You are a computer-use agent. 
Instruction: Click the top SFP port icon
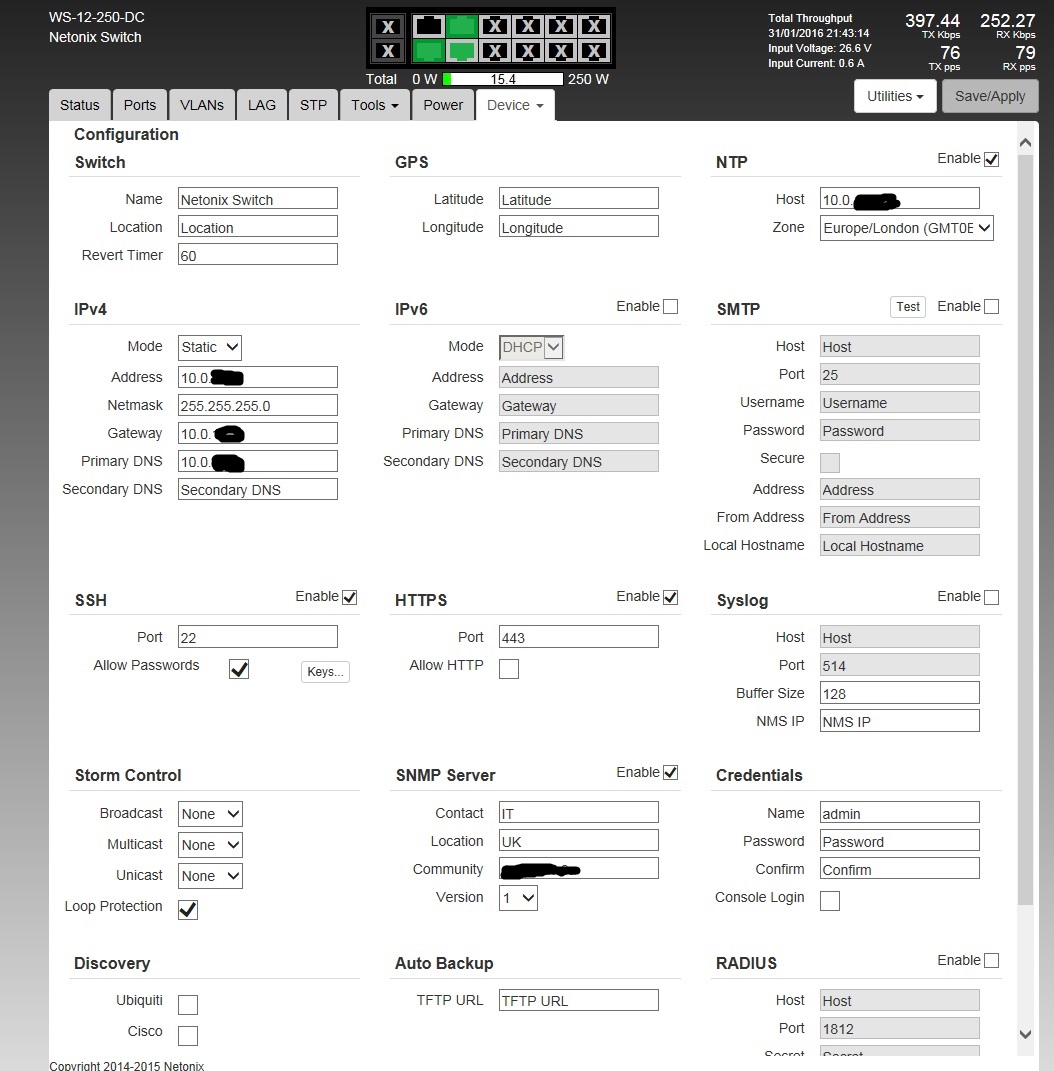388,26
